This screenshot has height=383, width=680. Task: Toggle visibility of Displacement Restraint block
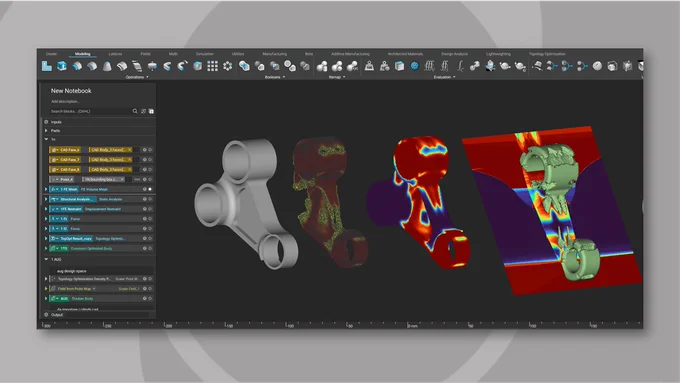150,209
